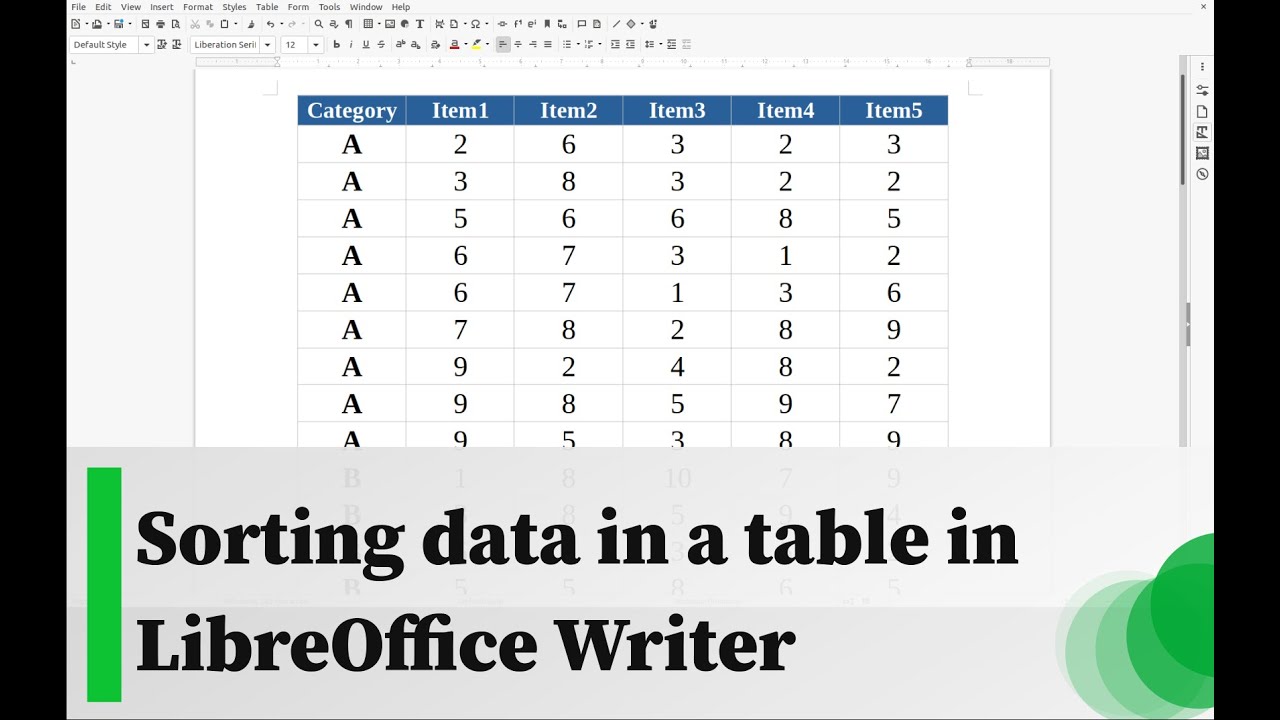Apply superscript formatting

[401, 44]
